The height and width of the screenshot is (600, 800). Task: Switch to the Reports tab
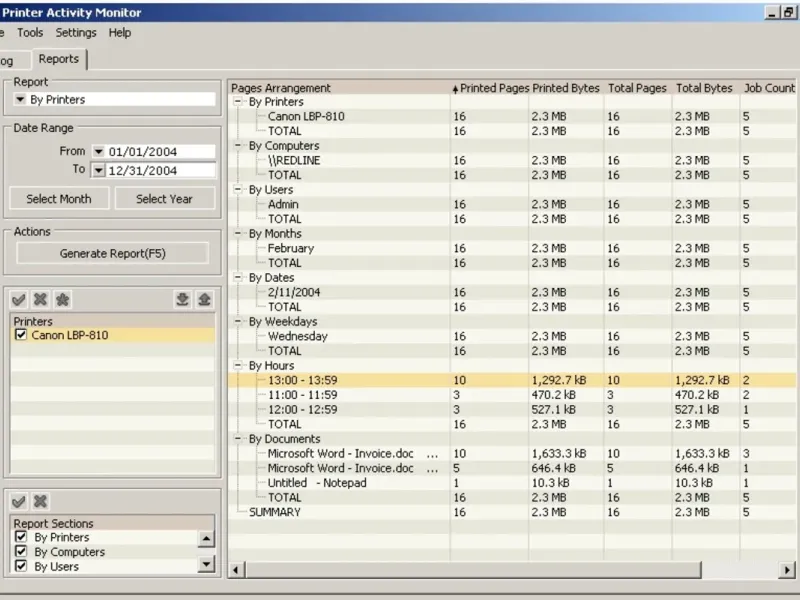(x=59, y=60)
